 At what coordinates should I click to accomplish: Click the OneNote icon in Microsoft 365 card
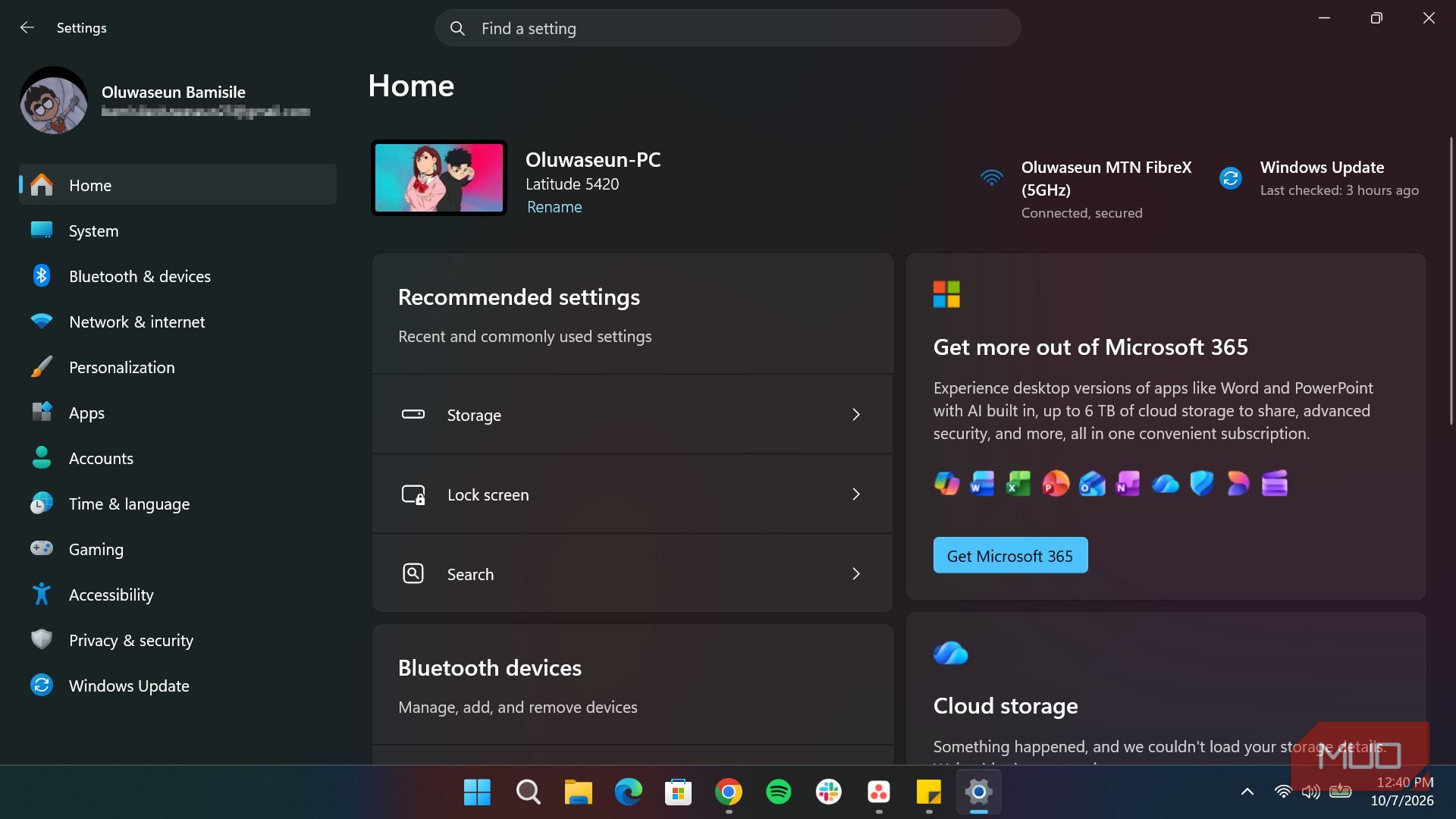pos(1128,483)
